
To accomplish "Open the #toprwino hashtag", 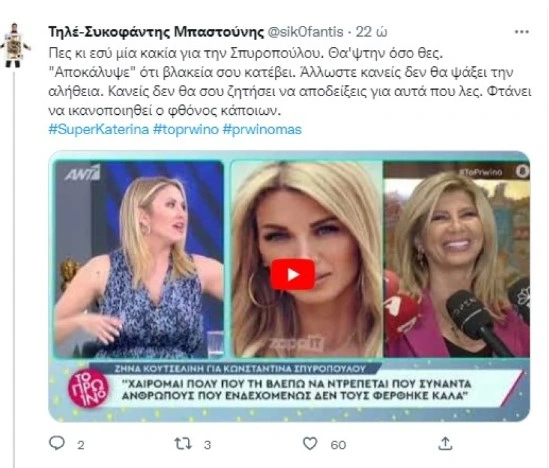I will pos(186,130).
